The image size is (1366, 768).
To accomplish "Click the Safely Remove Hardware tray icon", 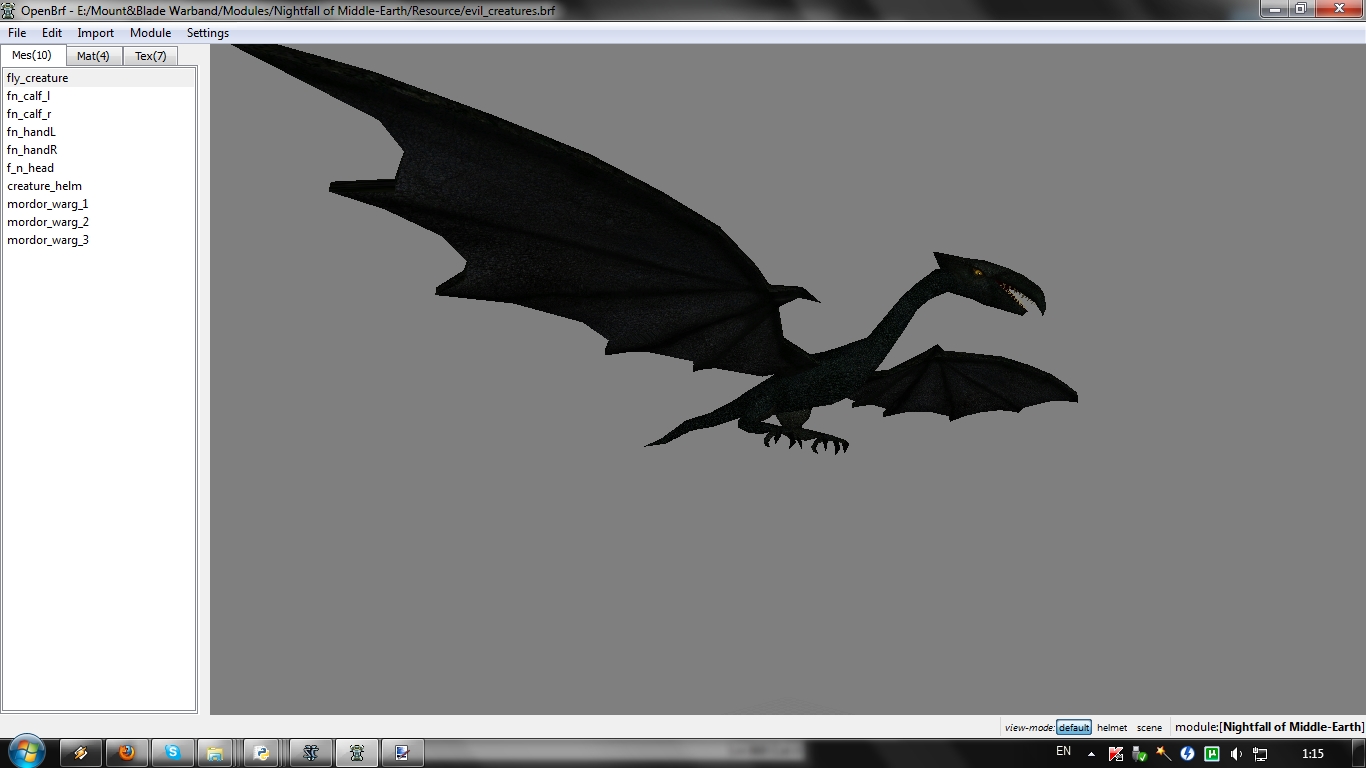I will coord(1139,753).
